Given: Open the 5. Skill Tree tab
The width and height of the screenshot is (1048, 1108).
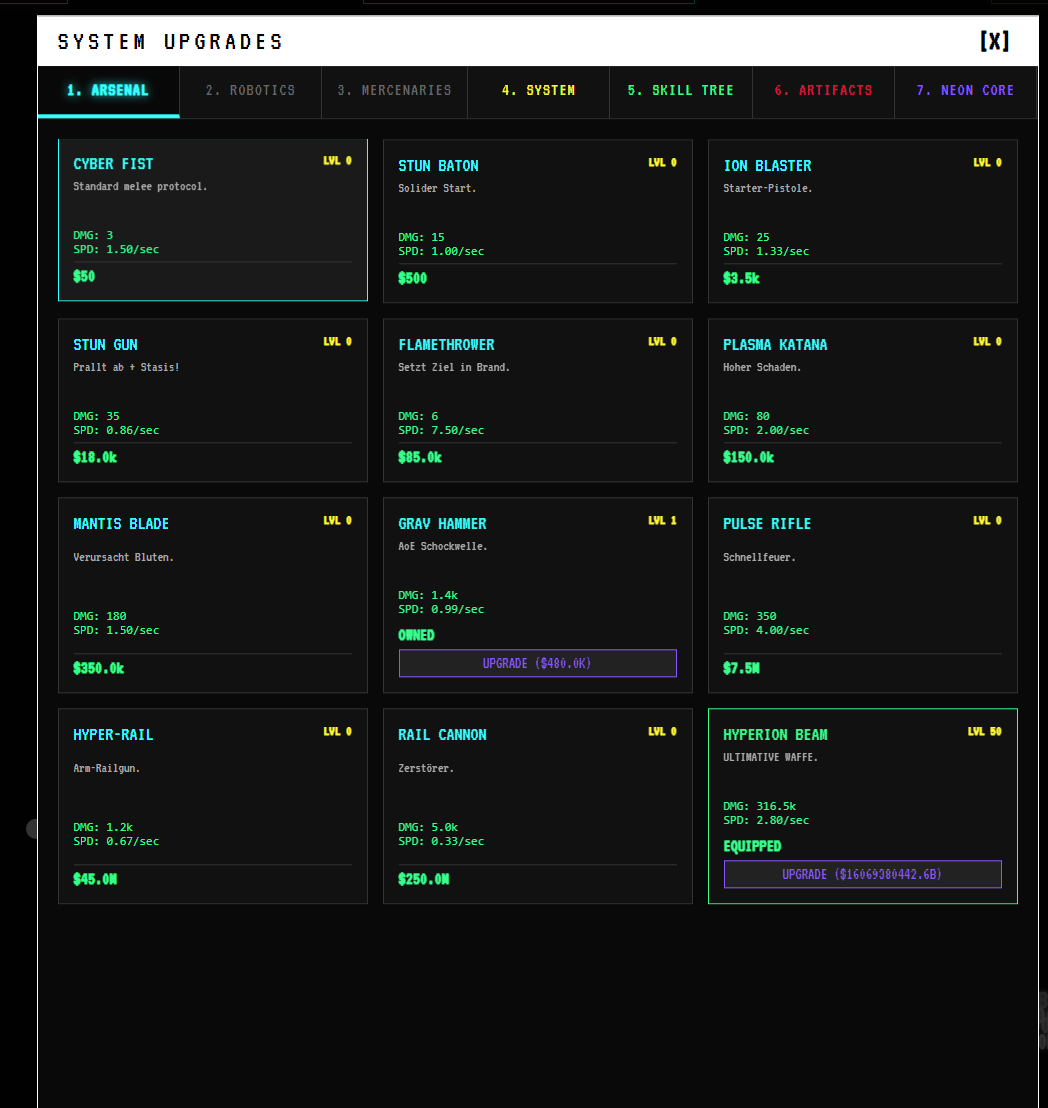Looking at the screenshot, I should (681, 90).
